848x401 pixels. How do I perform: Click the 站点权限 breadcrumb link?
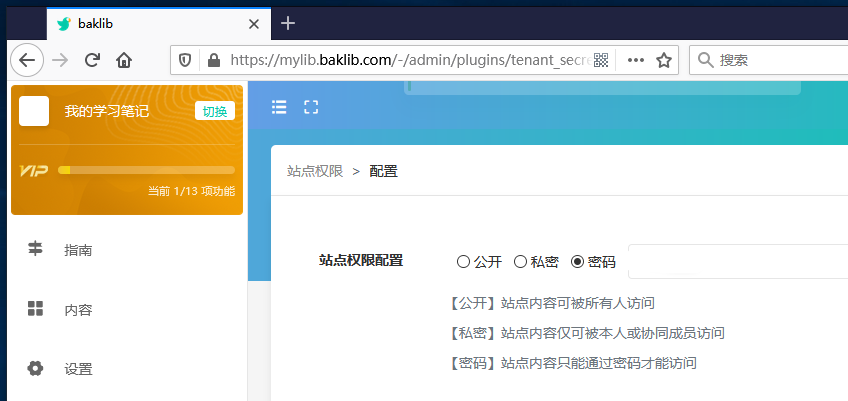tap(315, 171)
